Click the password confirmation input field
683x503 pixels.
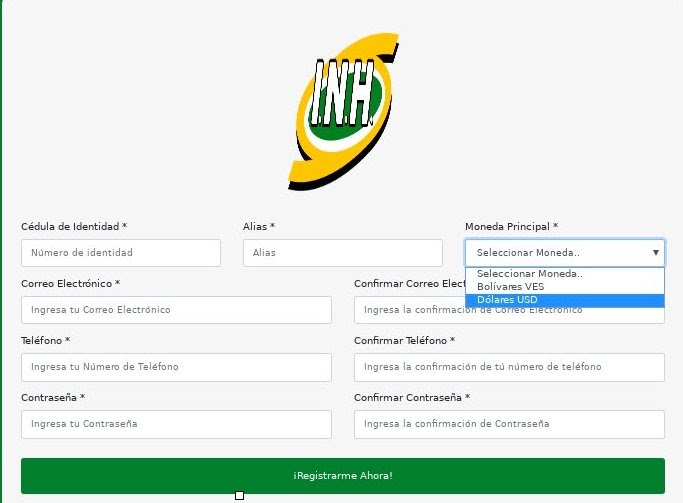click(x=509, y=424)
